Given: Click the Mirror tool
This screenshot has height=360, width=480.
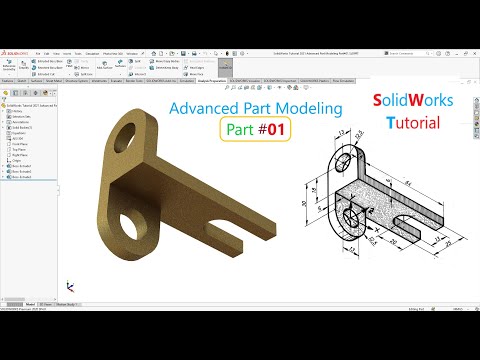Looking at the screenshot, I should click(82, 68).
